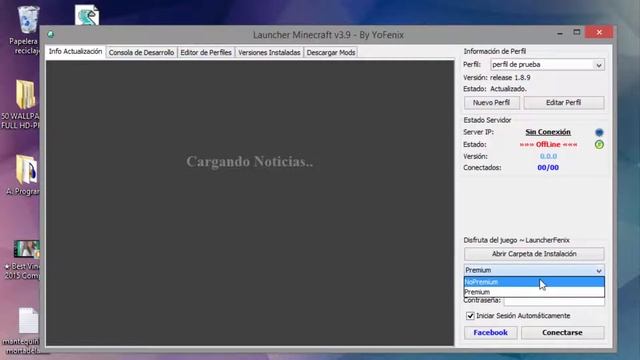Choose NoPremium from the dropdown list
This screenshot has height=360, width=640.
tap(534, 282)
